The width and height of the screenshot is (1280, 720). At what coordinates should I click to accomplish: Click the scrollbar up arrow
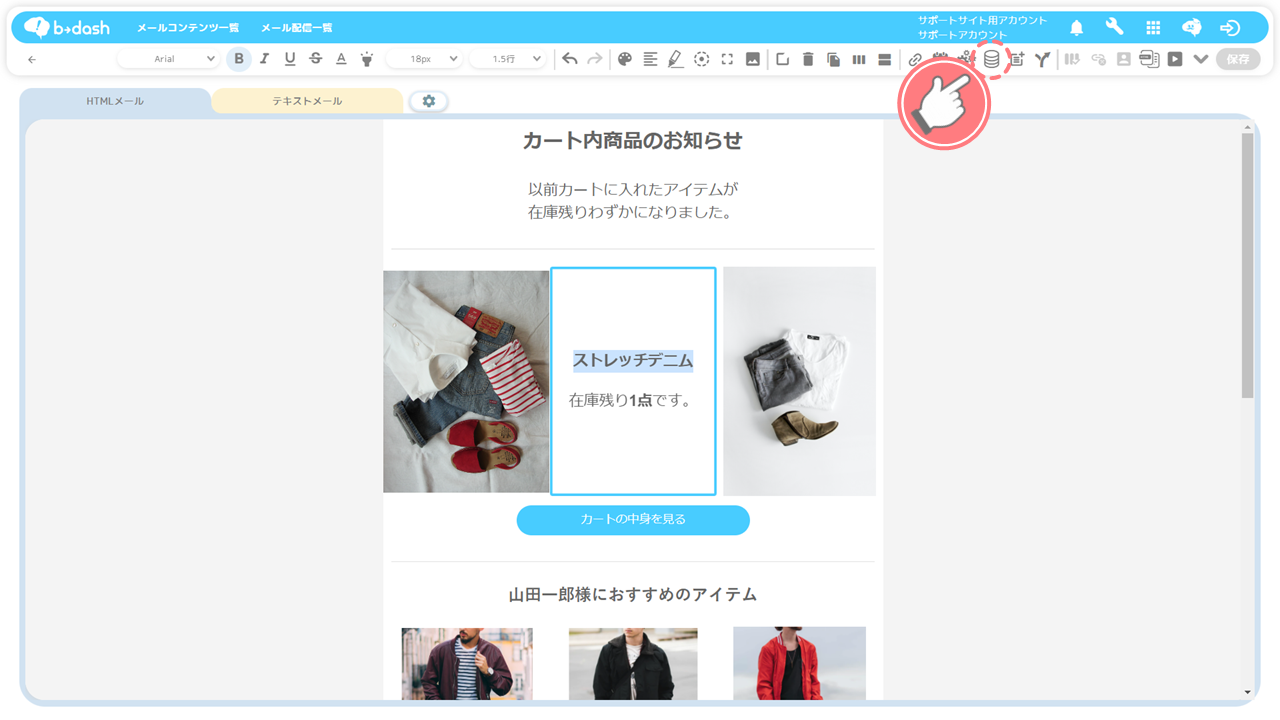(1247, 127)
